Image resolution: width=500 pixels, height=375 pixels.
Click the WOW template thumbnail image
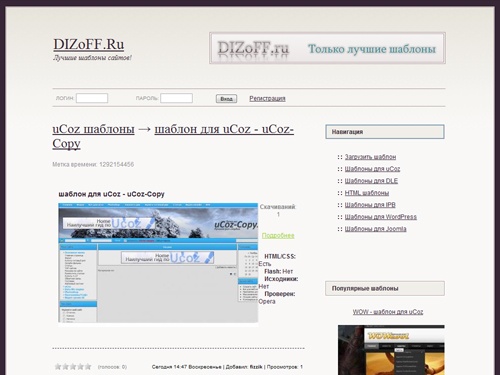391,350
